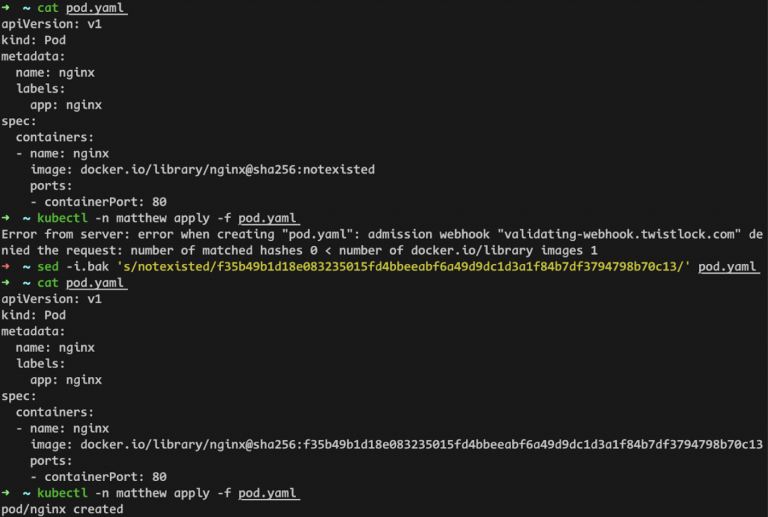Click the long sha256 f35b49b hash image line
The image size is (768, 517).
(397, 445)
